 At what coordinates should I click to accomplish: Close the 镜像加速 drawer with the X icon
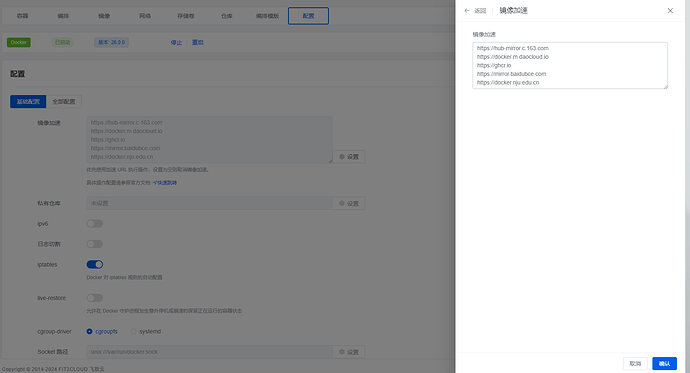pos(670,11)
